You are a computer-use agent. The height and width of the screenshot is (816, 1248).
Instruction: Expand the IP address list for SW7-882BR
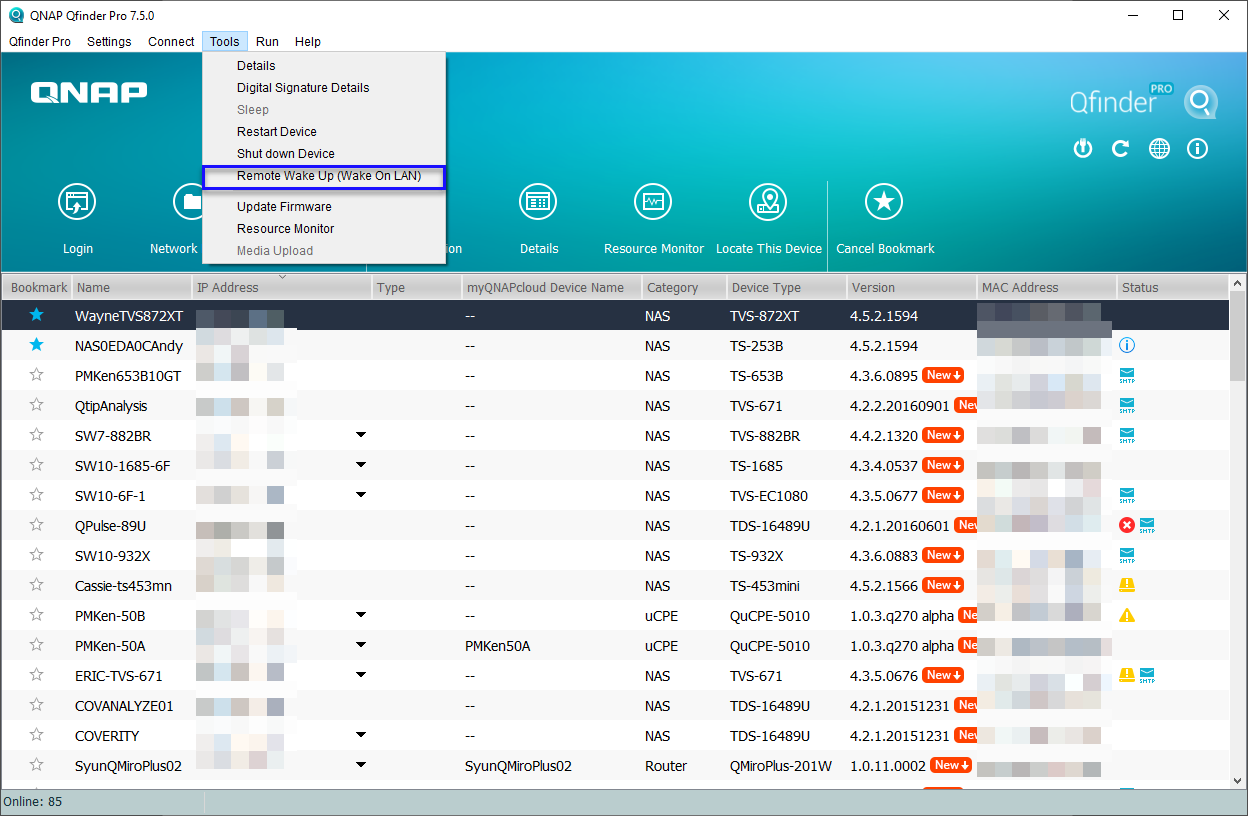[361, 435]
